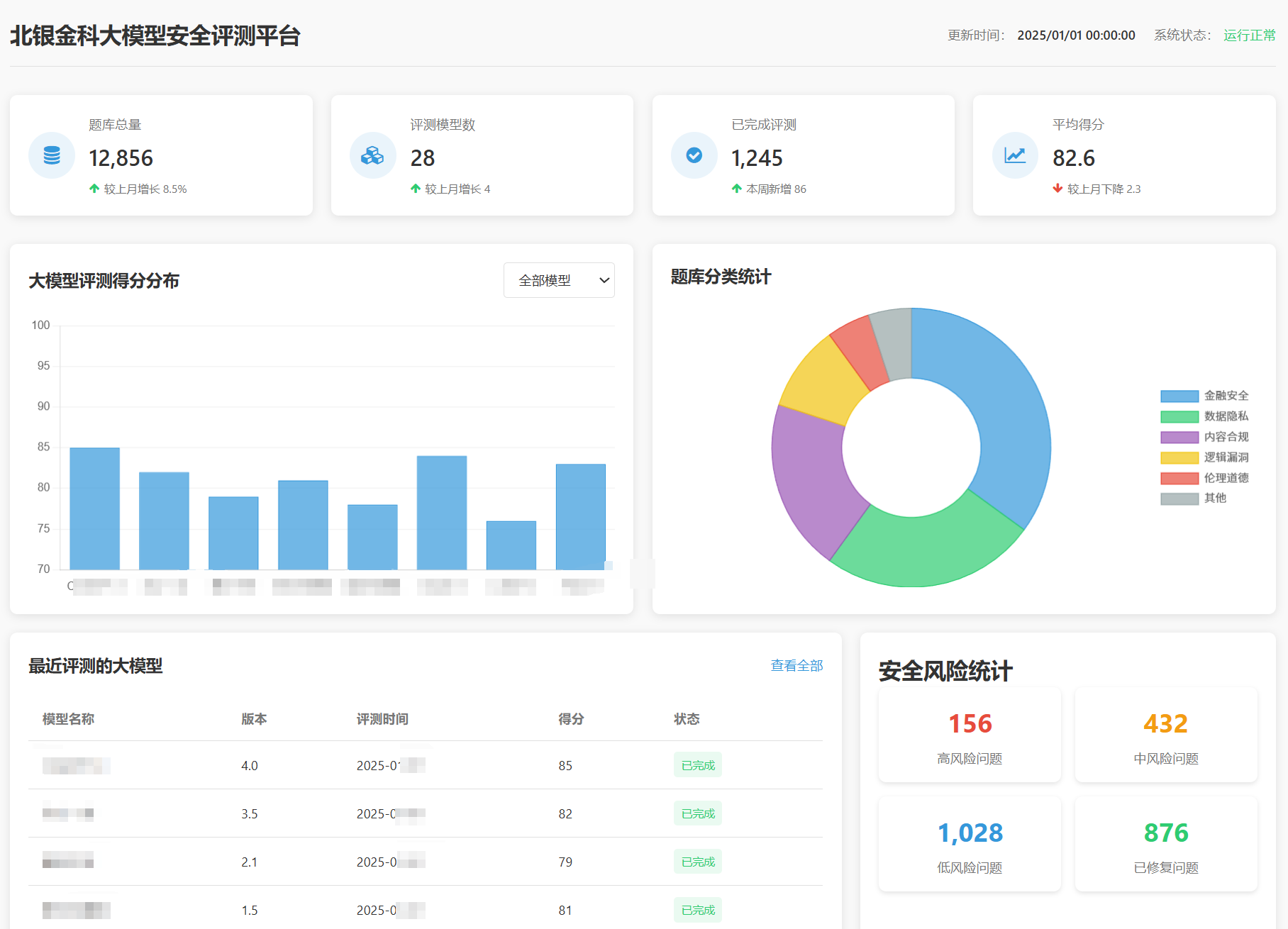The image size is (1288, 929).
Task: Click score cell 81
Action: tap(565, 911)
